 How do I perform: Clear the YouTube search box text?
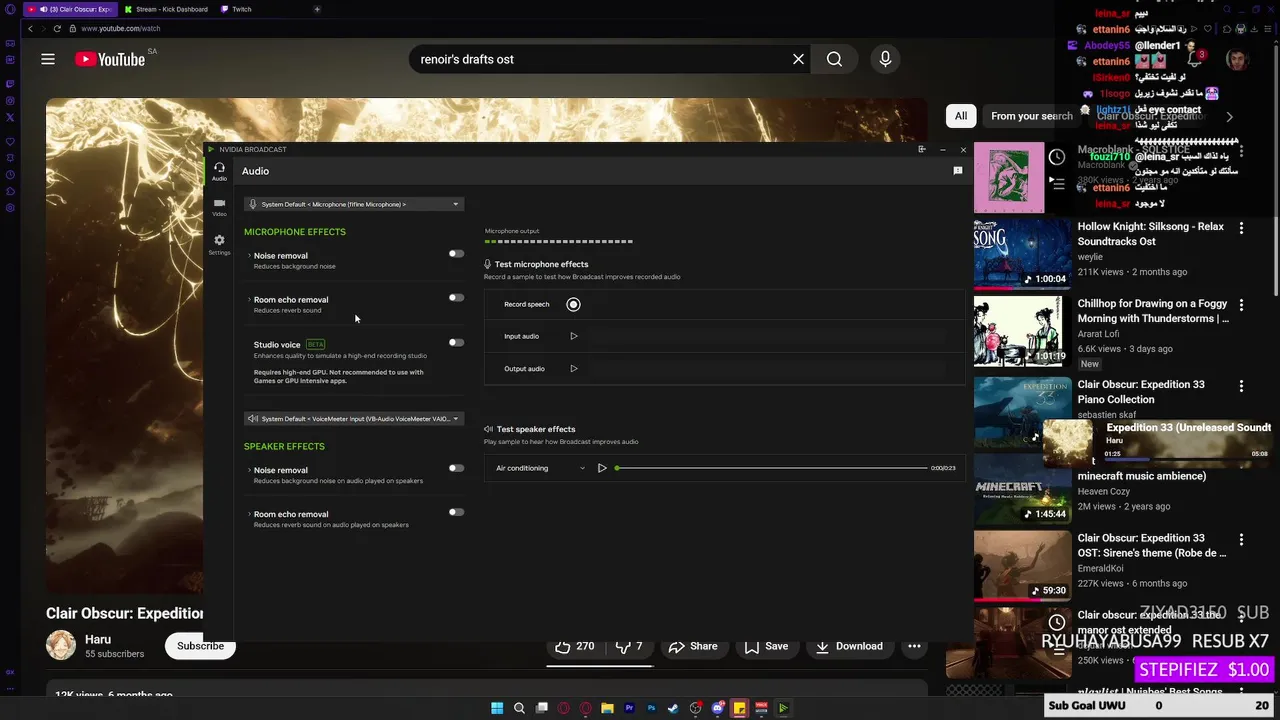[x=798, y=59]
